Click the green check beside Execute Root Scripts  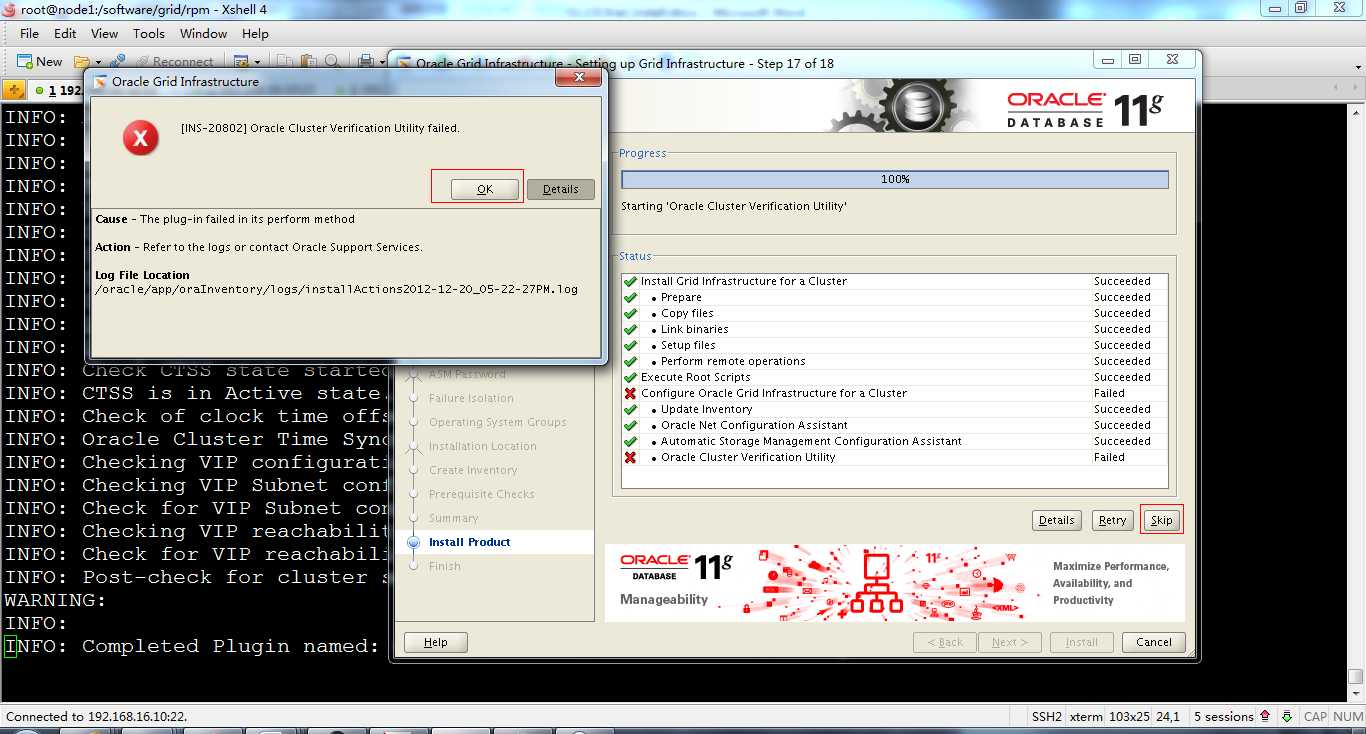(x=630, y=377)
